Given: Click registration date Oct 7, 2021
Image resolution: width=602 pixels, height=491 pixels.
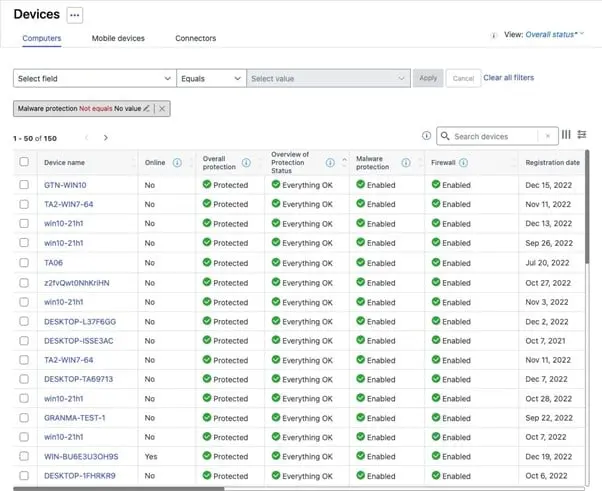Looking at the screenshot, I should [545, 341].
